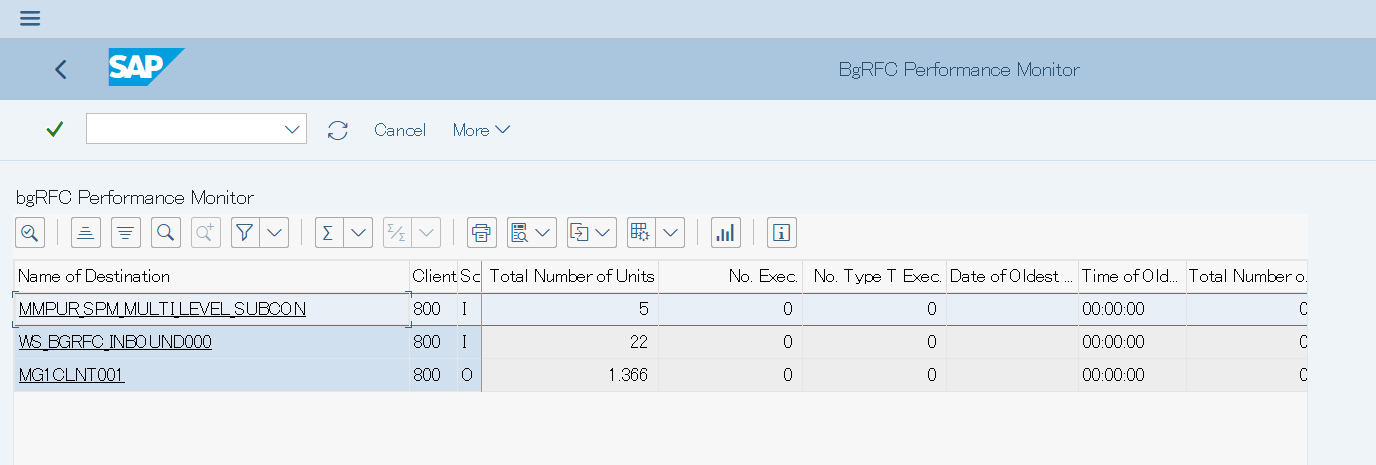Image resolution: width=1376 pixels, height=465 pixels.
Task: Open the hamburger menu at top left
Action: coord(30,19)
